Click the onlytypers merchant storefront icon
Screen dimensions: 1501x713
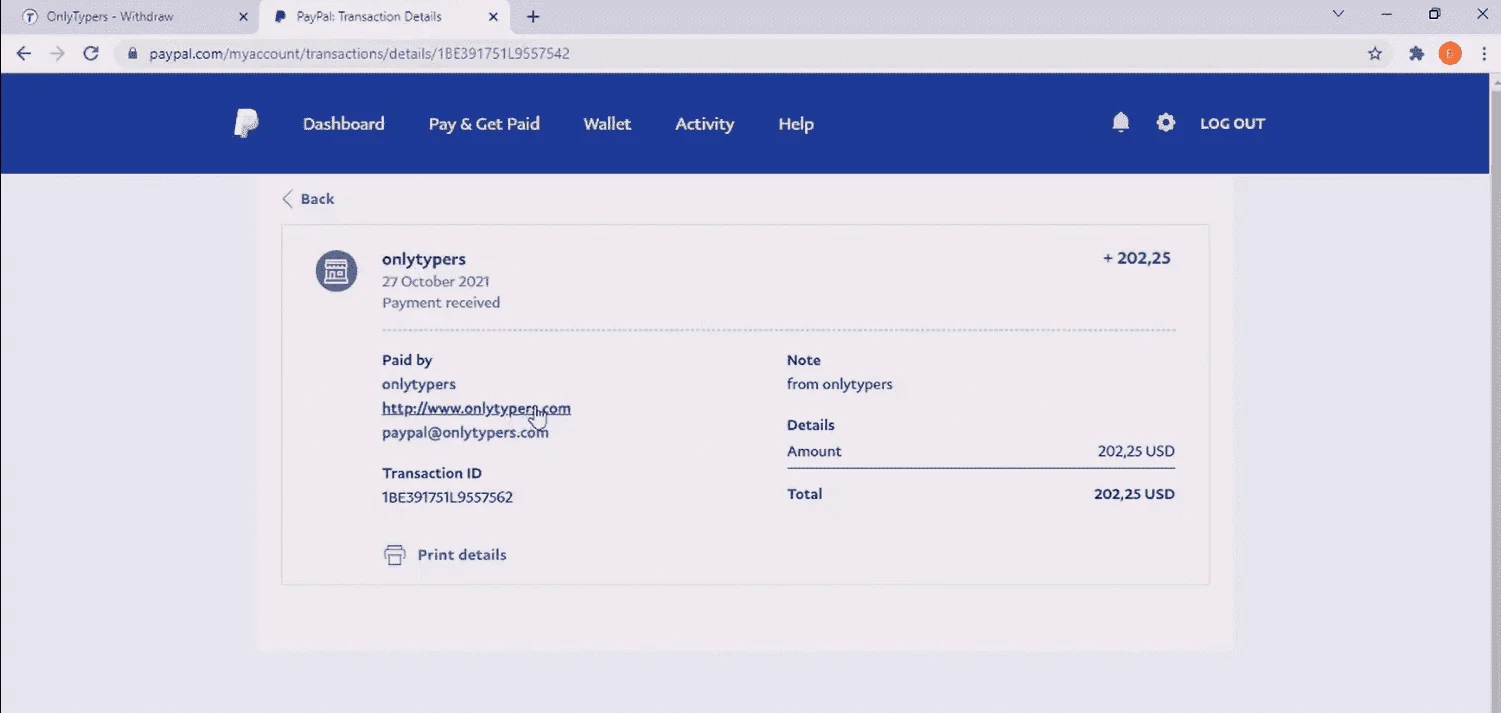(x=337, y=271)
